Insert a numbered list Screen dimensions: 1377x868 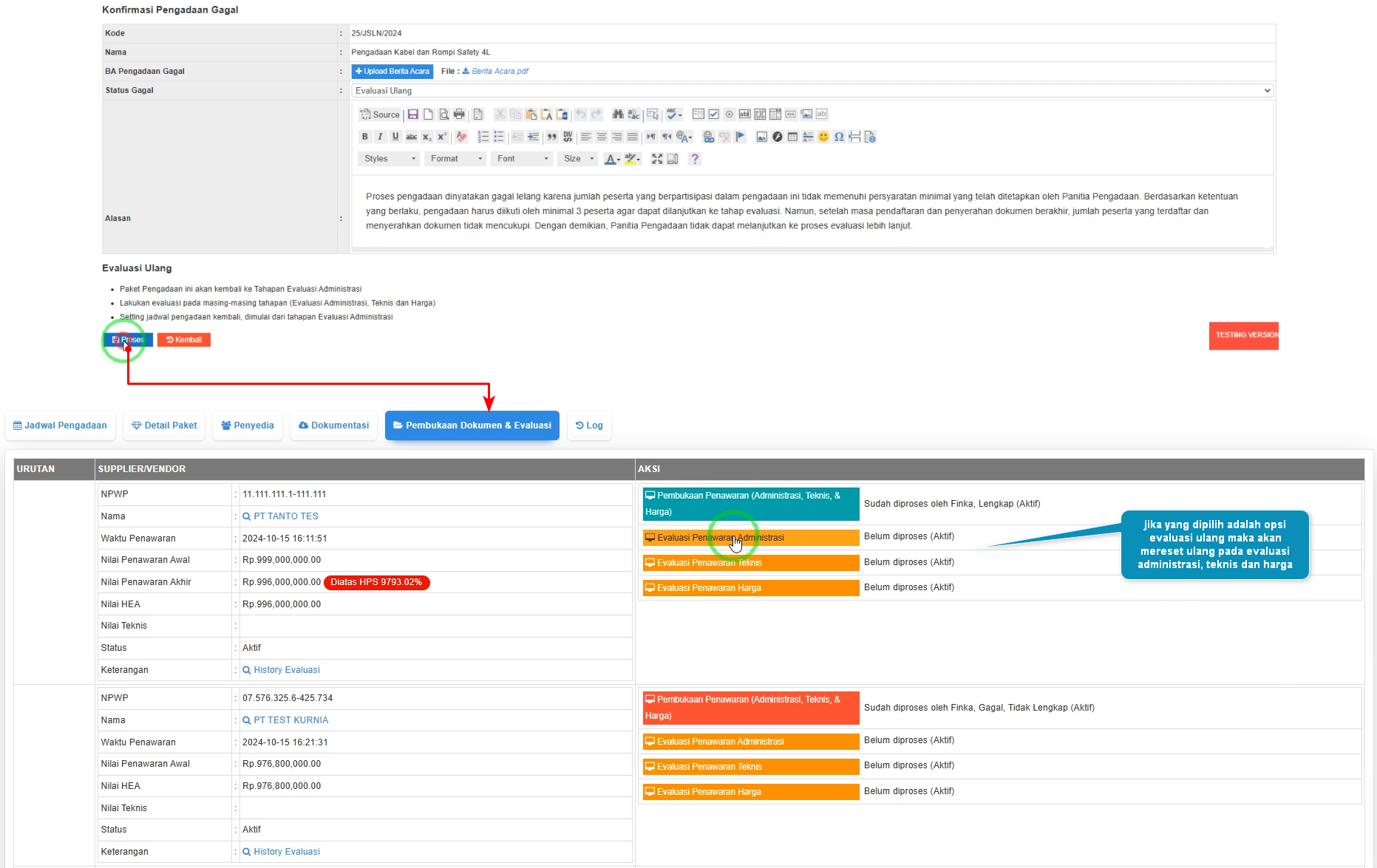pyautogui.click(x=483, y=137)
